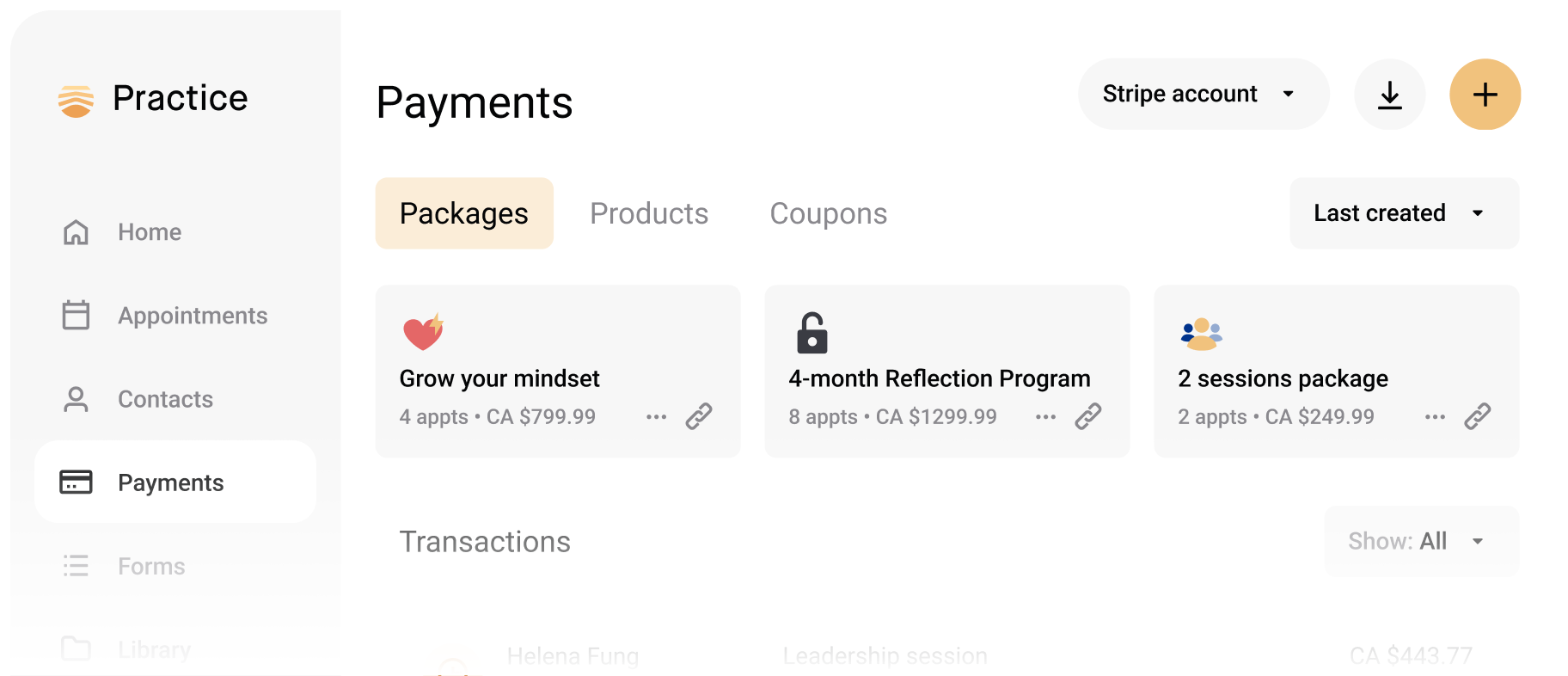This screenshot has height=676, width=1568.
Task: Open more options for 2 sessions package
Action: [1436, 417]
